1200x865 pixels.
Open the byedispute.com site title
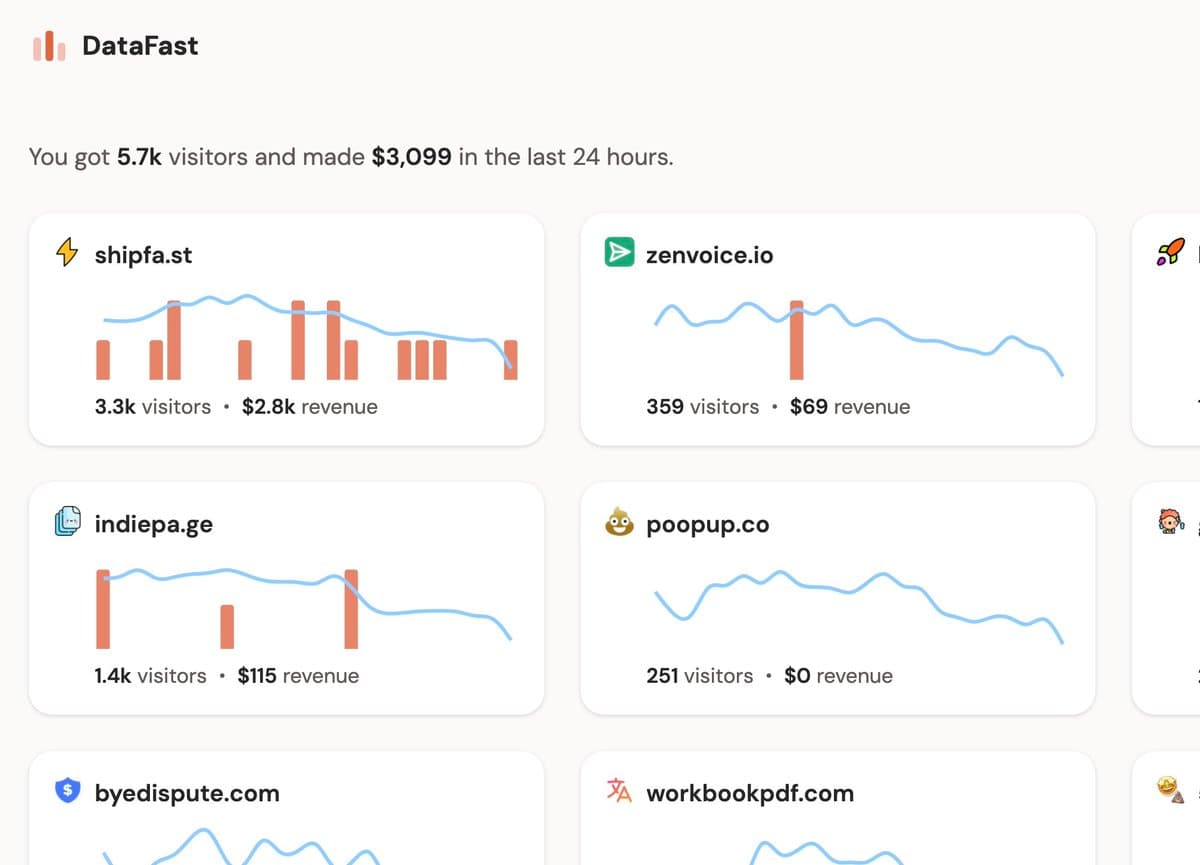pyautogui.click(x=187, y=793)
